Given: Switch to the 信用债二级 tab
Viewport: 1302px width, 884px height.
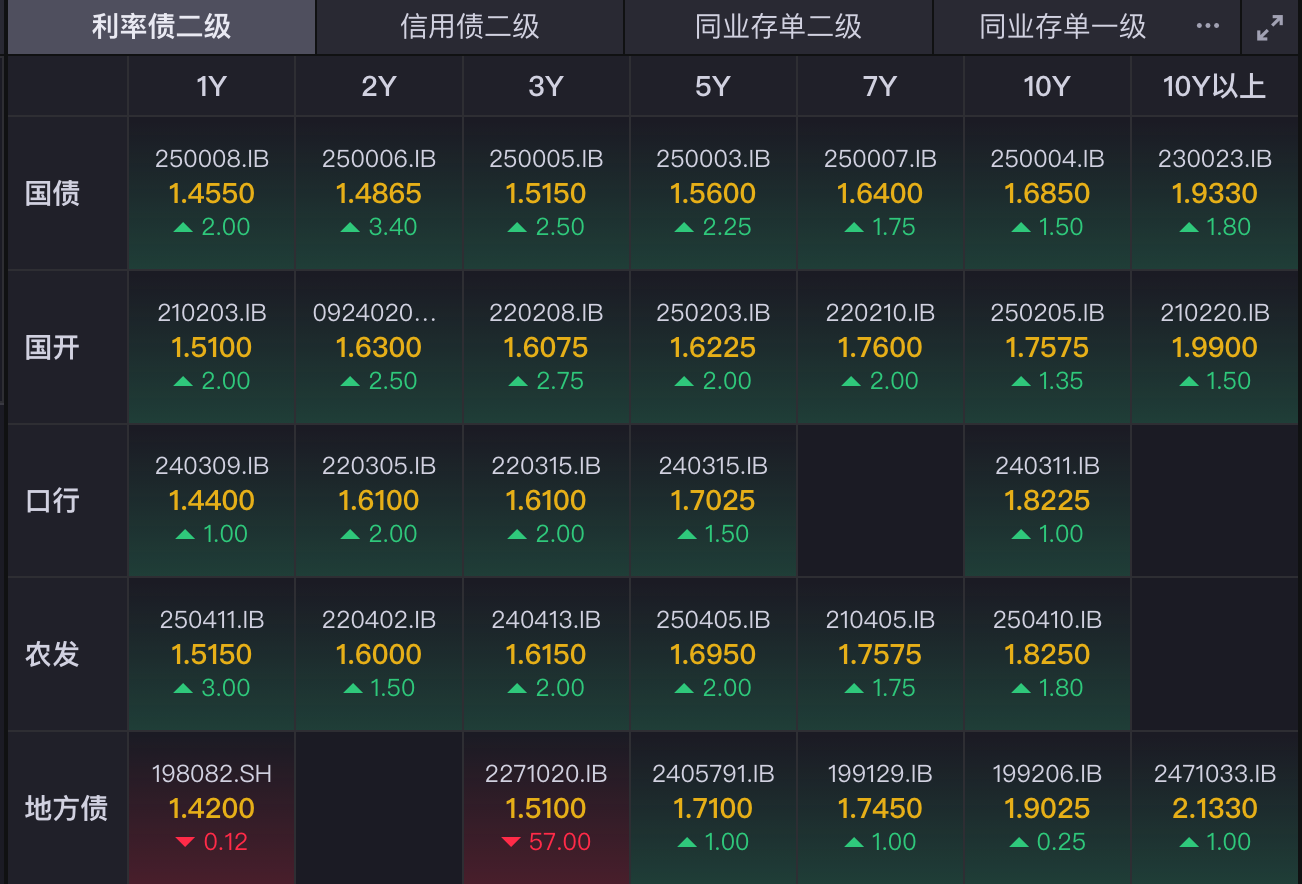Looking at the screenshot, I should pyautogui.click(x=470, y=27).
